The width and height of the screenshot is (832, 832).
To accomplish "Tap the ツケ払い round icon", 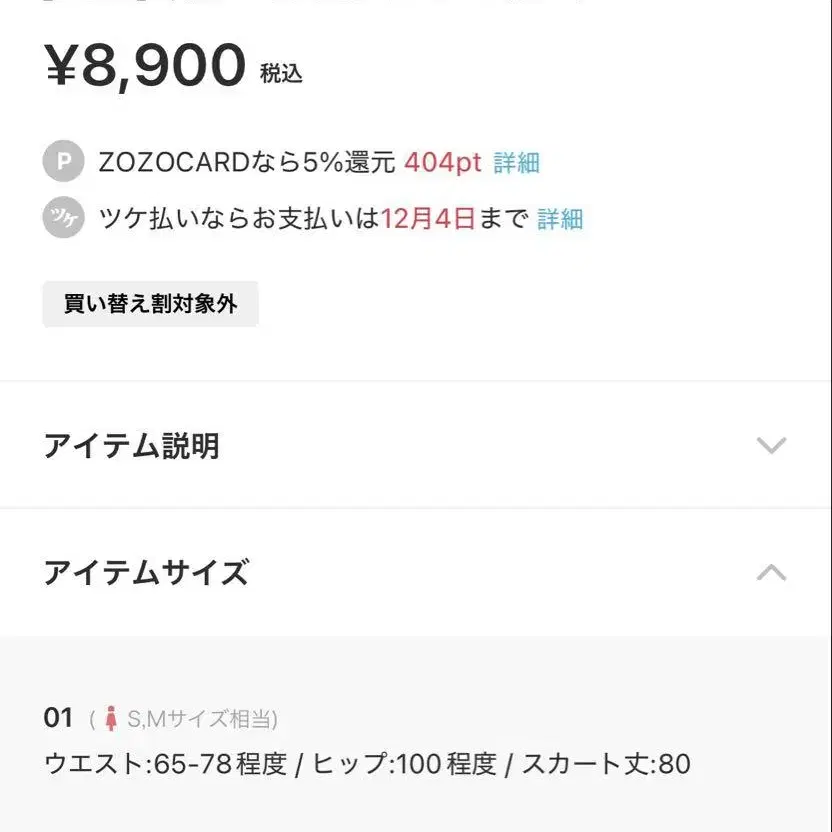I will (63, 219).
